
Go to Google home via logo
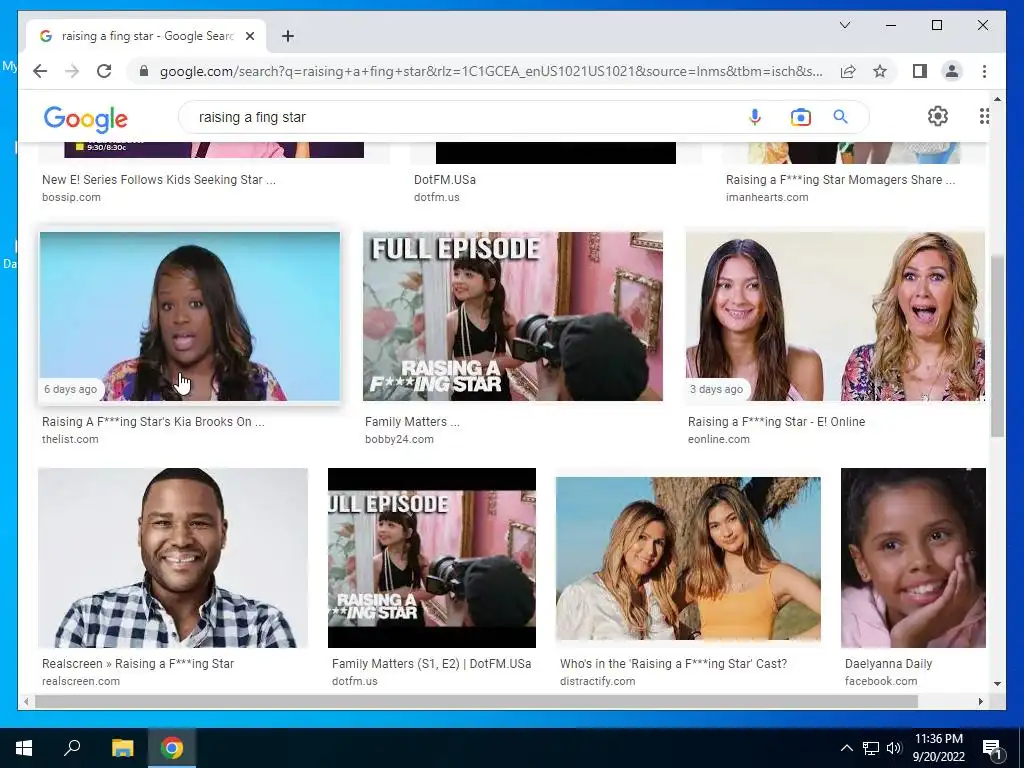point(86,119)
